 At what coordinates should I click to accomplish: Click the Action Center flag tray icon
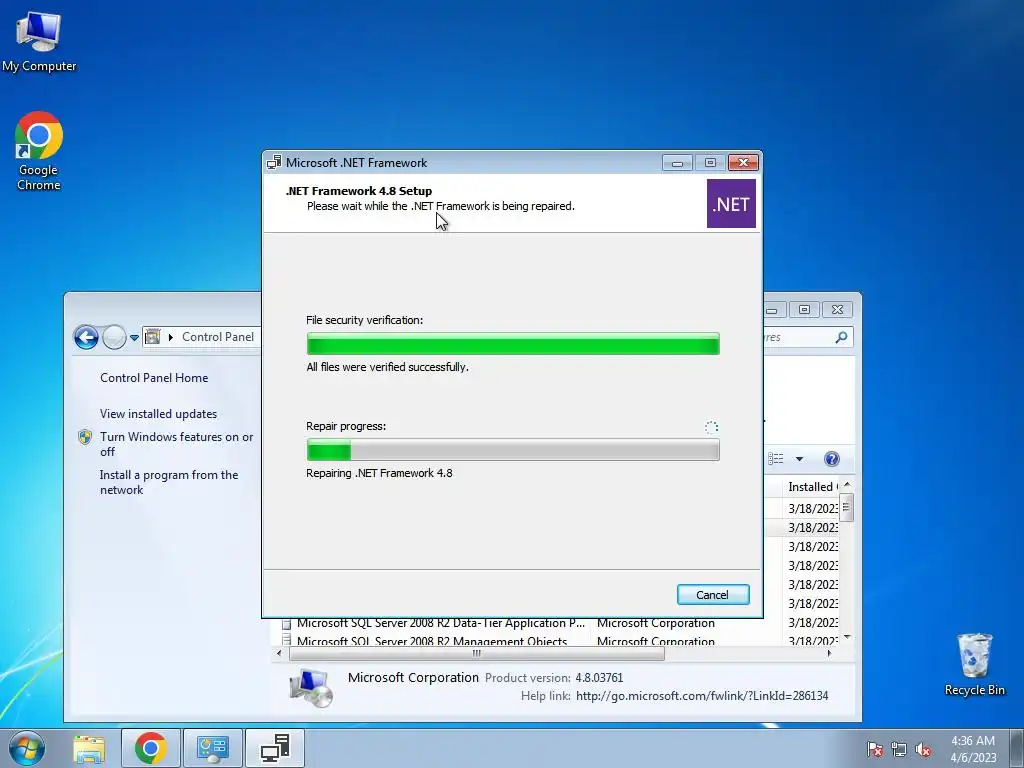tap(874, 749)
